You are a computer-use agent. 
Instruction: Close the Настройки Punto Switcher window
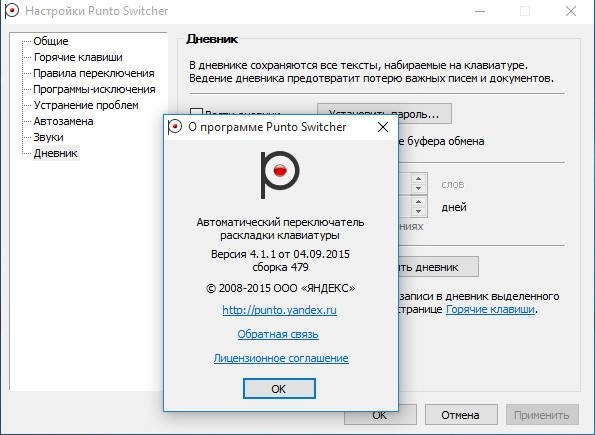pos(571,11)
